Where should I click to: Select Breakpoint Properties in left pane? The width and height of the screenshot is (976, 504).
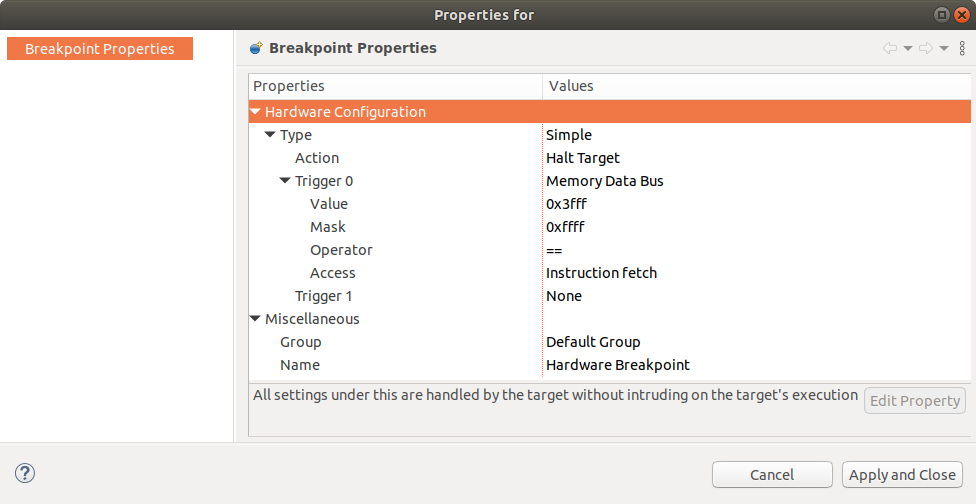coord(100,49)
